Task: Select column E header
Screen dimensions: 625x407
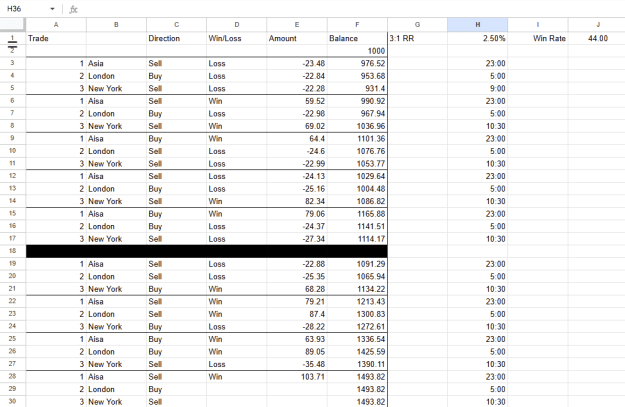Action: (297, 25)
